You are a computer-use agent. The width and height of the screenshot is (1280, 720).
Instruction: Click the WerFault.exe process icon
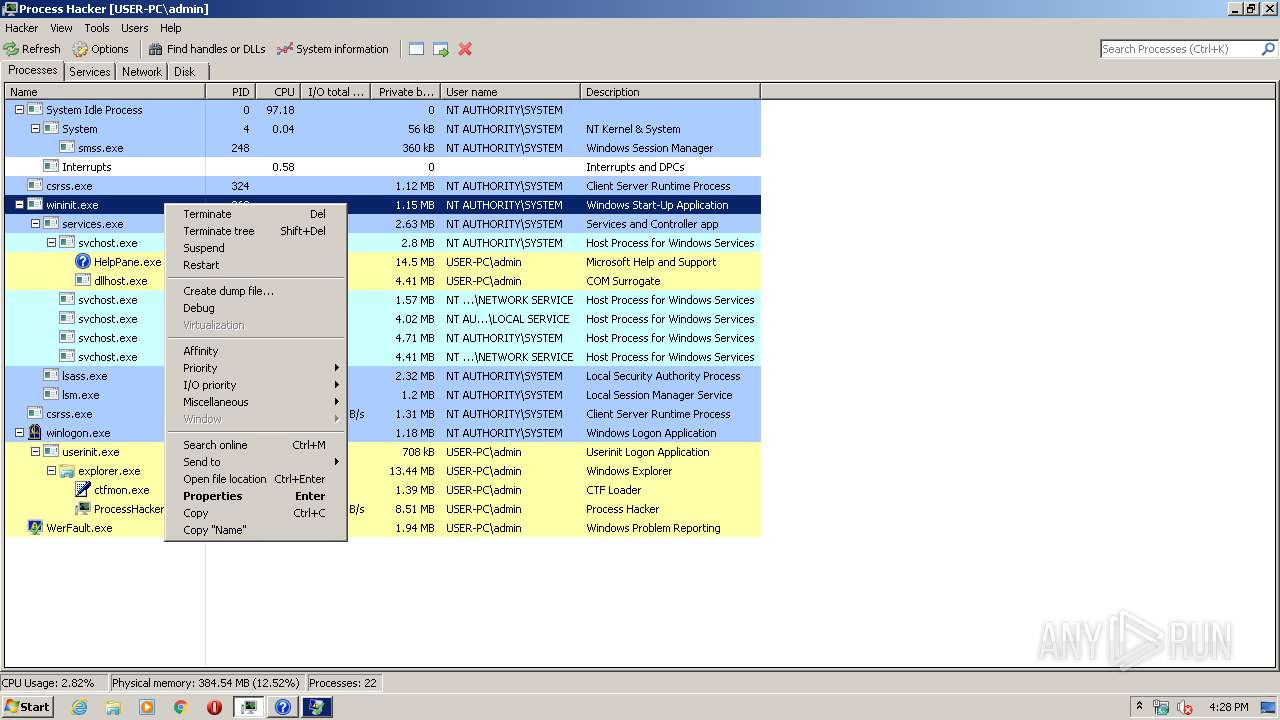(x=35, y=528)
